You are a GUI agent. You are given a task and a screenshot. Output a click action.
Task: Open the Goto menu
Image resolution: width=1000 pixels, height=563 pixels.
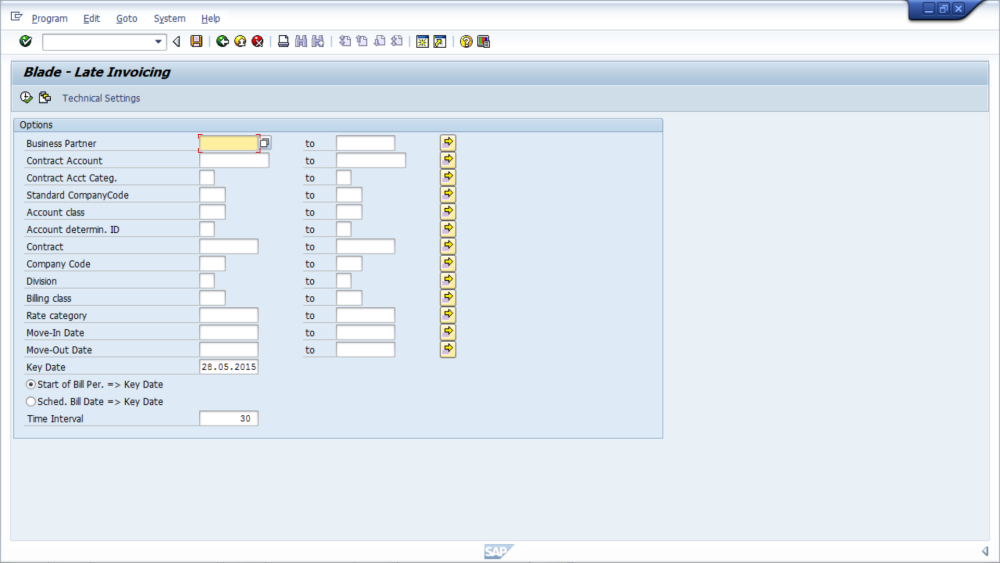(x=126, y=18)
